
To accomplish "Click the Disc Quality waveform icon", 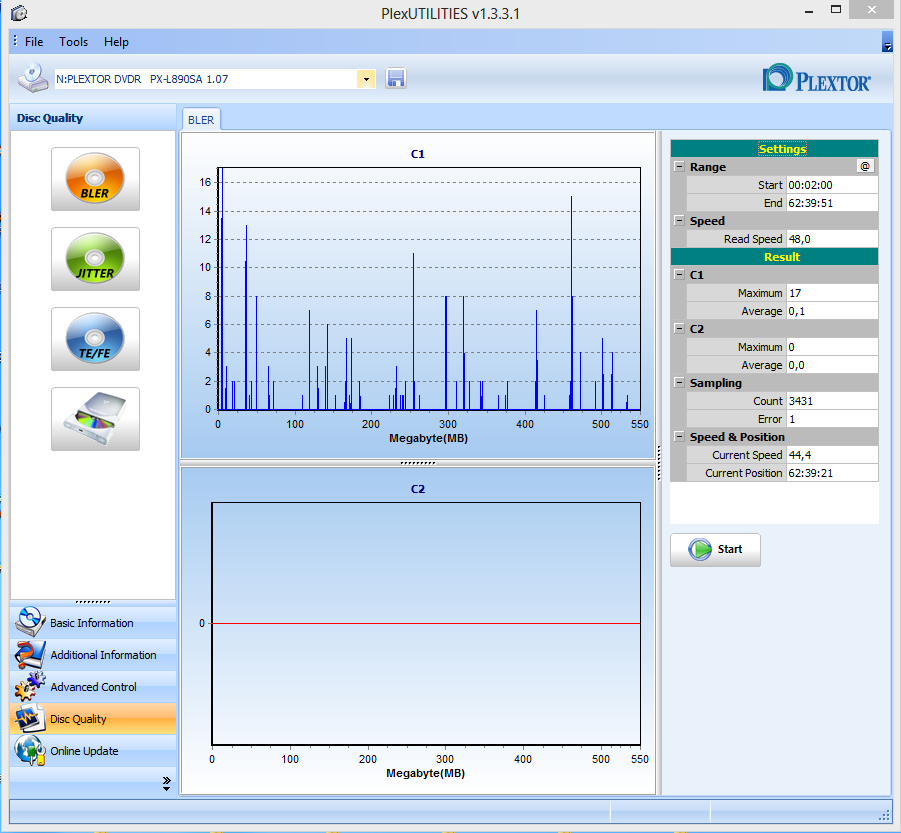I will (x=30, y=718).
